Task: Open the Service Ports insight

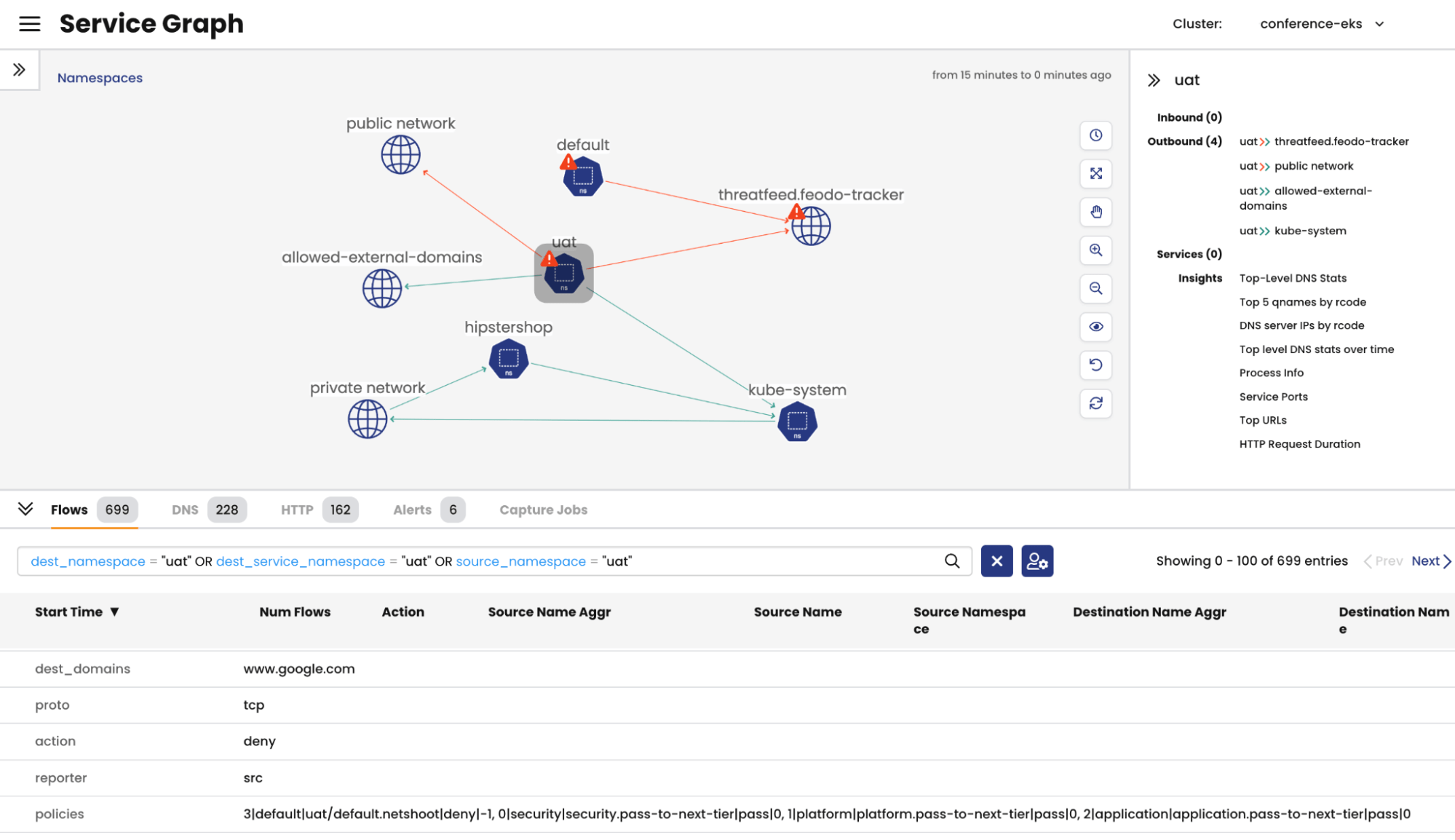Action: tap(1273, 397)
